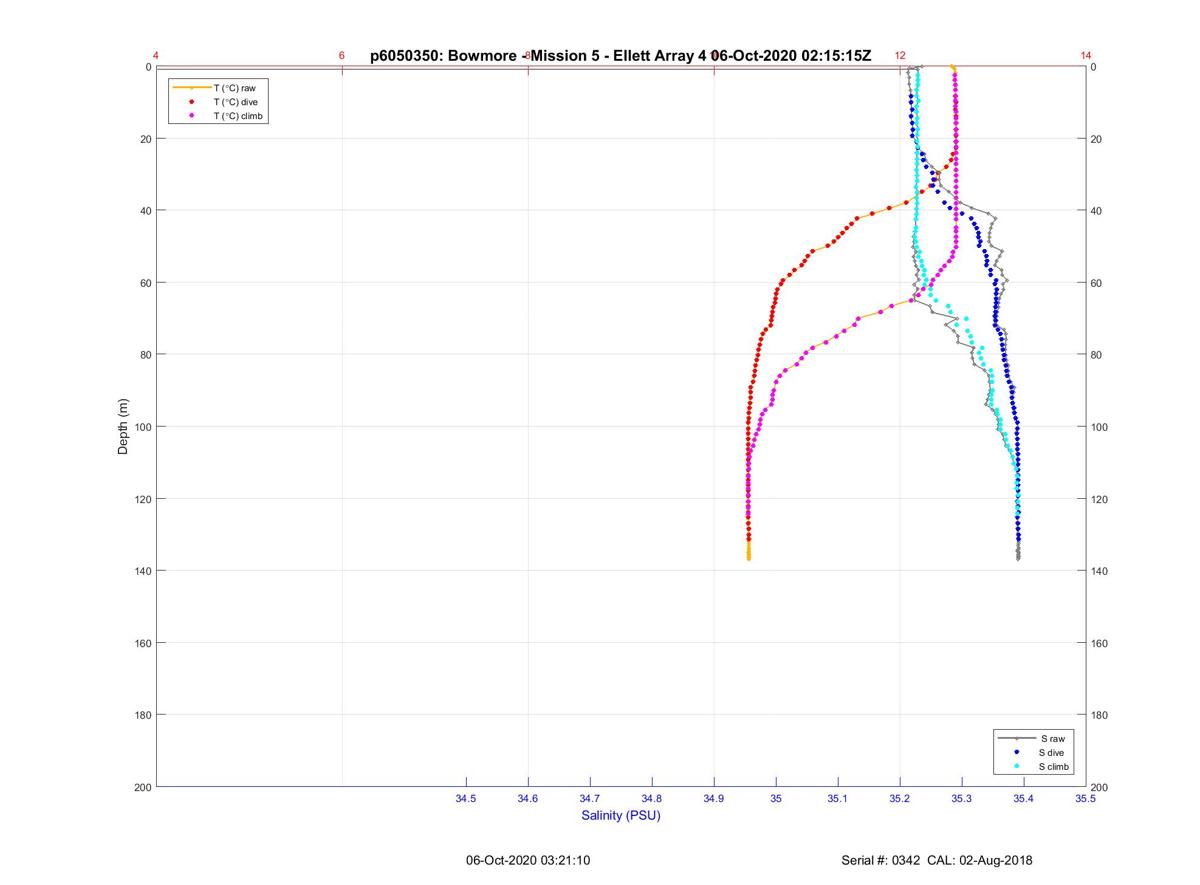Click the red temperature tick label 4
Viewport: 1200px width, 885px height.
coord(156,55)
